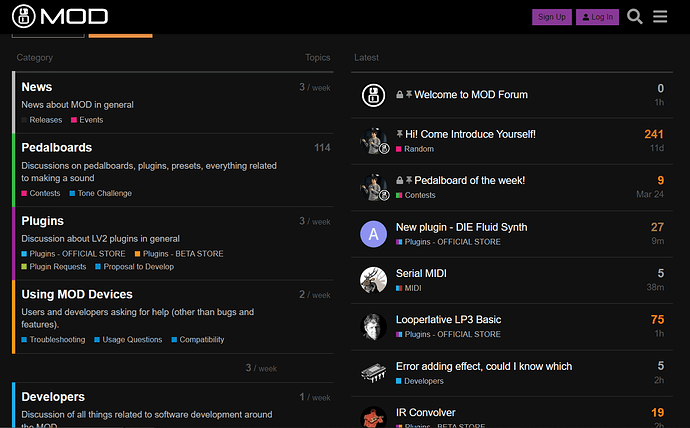Click OFFICIAL STORE tag under DIE Fluid Synth
Viewport: 690px width, 428px height.
[448, 242]
